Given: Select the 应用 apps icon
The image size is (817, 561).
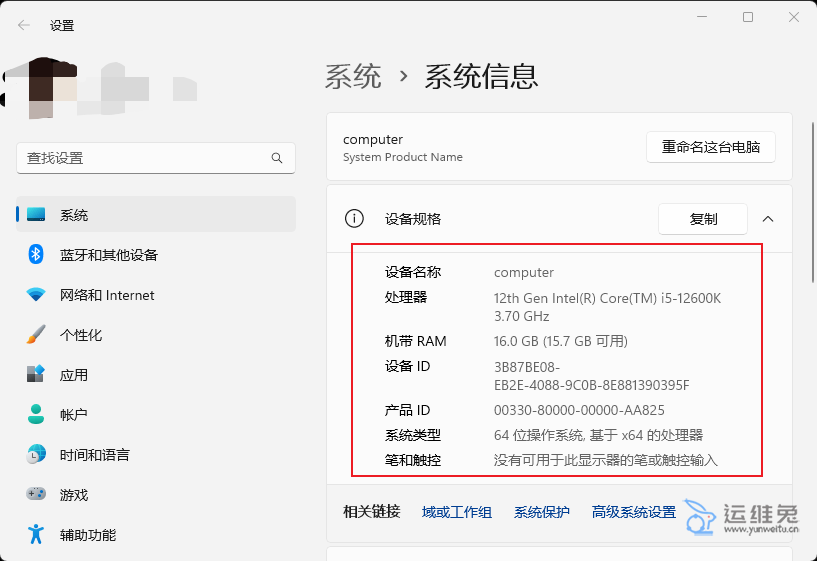Looking at the screenshot, I should tap(36, 375).
